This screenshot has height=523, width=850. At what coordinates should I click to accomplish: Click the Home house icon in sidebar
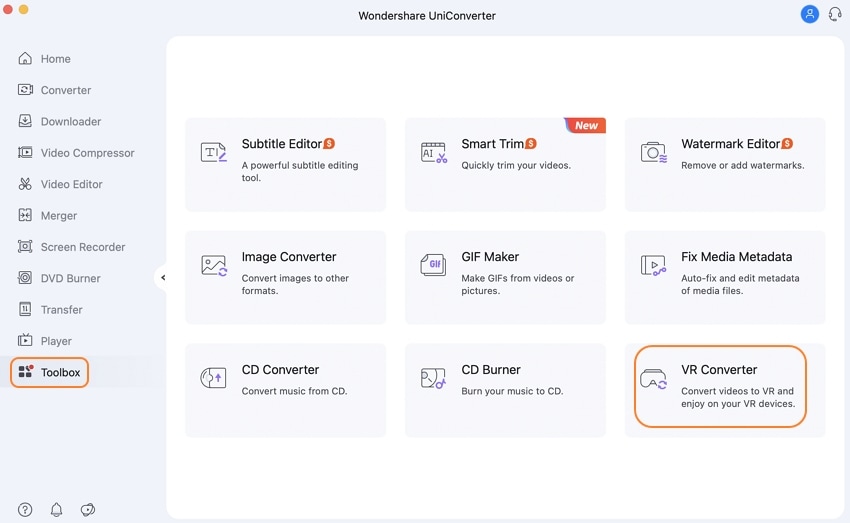(25, 59)
